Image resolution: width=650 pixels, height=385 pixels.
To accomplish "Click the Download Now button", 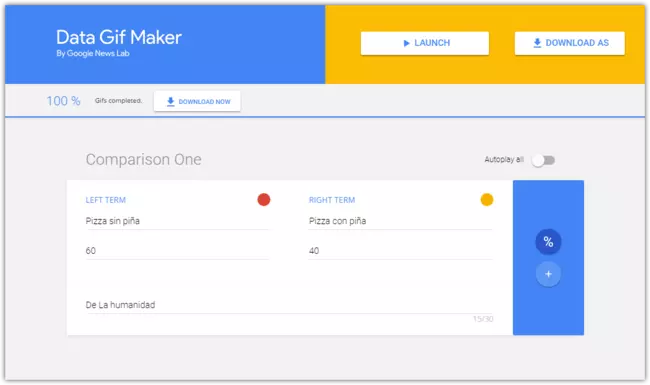I will coord(197,101).
